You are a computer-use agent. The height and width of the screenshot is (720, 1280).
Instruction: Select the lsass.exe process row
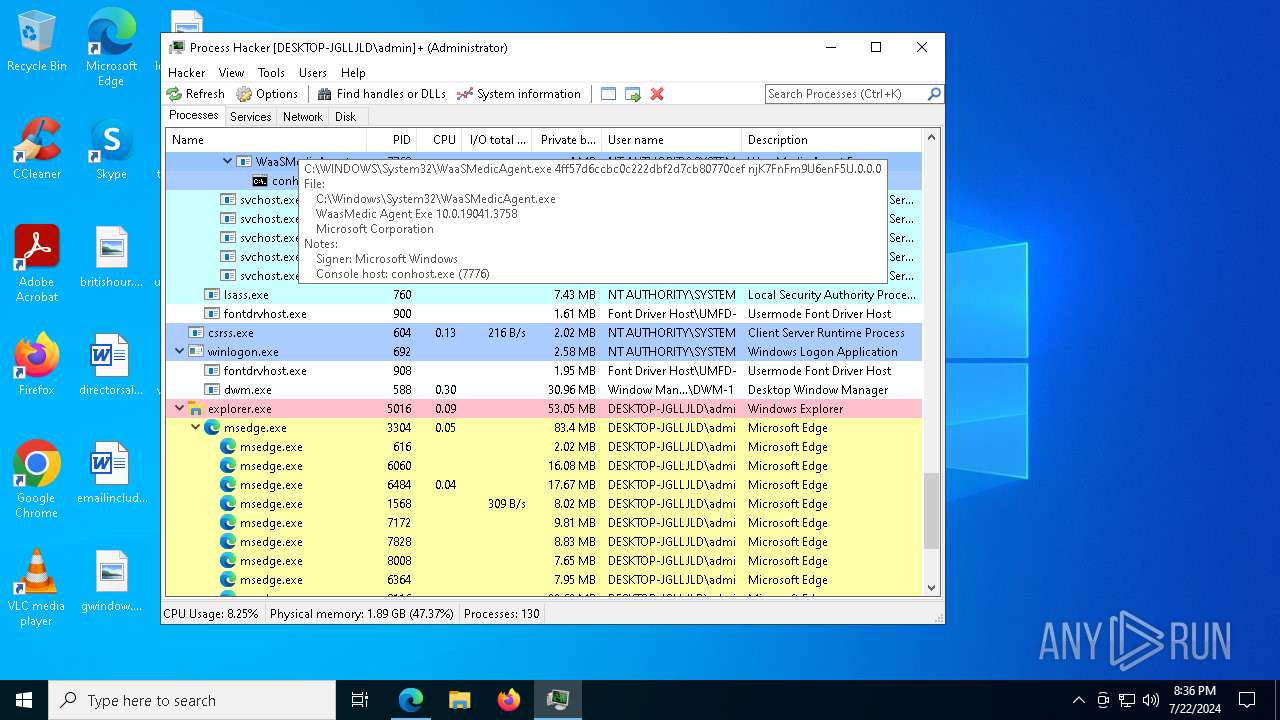click(543, 295)
